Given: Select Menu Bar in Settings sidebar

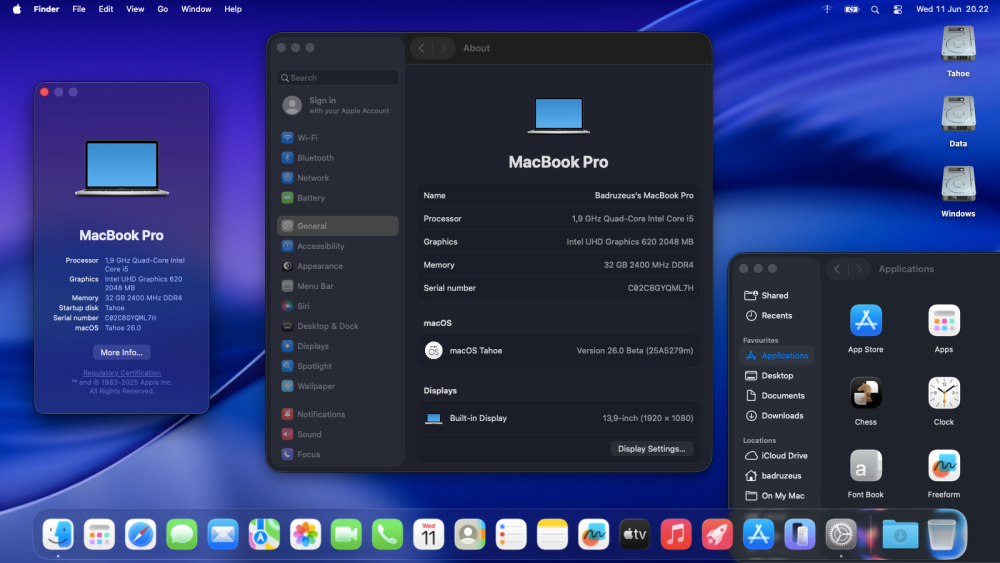Looking at the screenshot, I should [338, 286].
